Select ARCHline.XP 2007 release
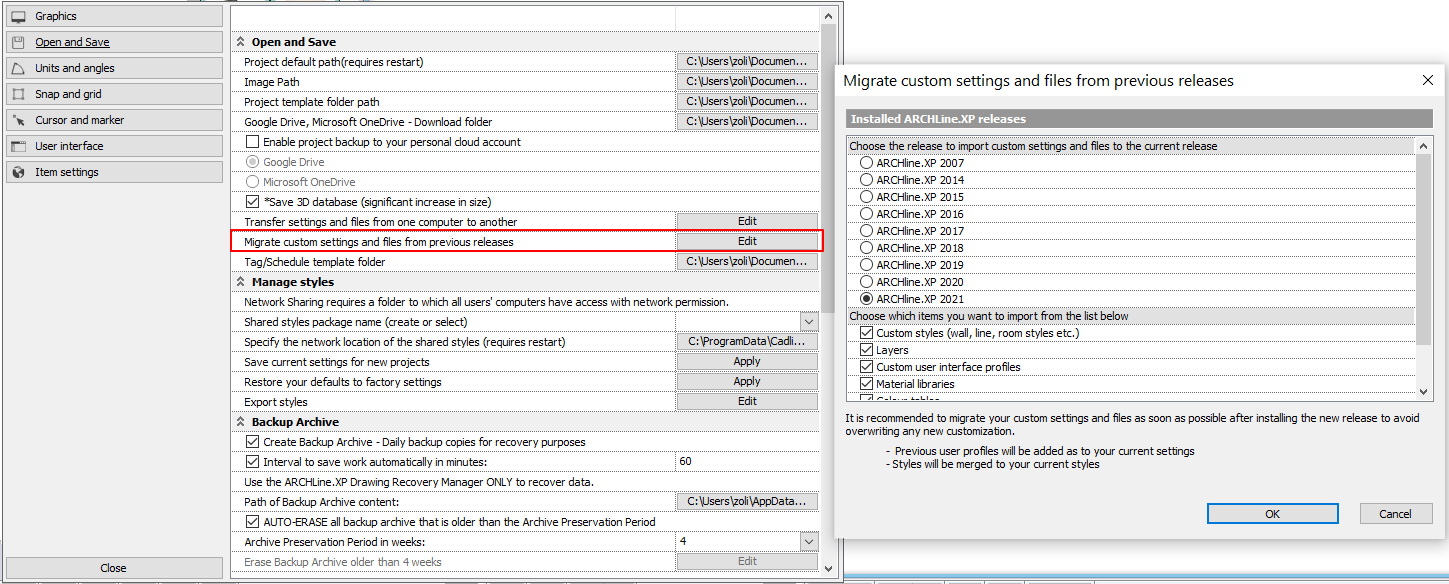 point(866,163)
